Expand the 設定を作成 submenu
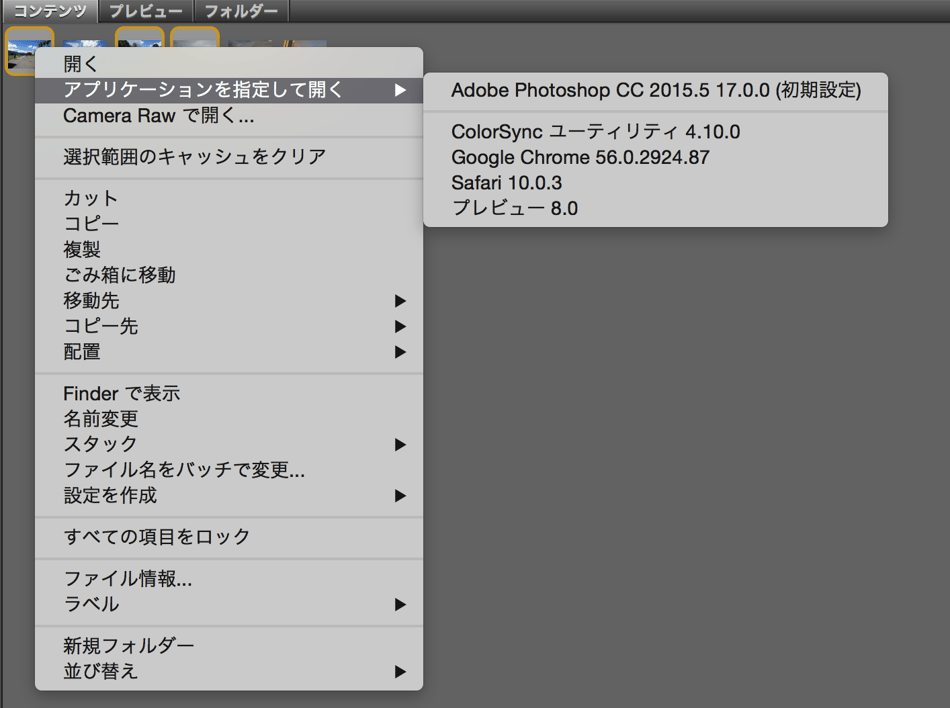 coord(229,495)
